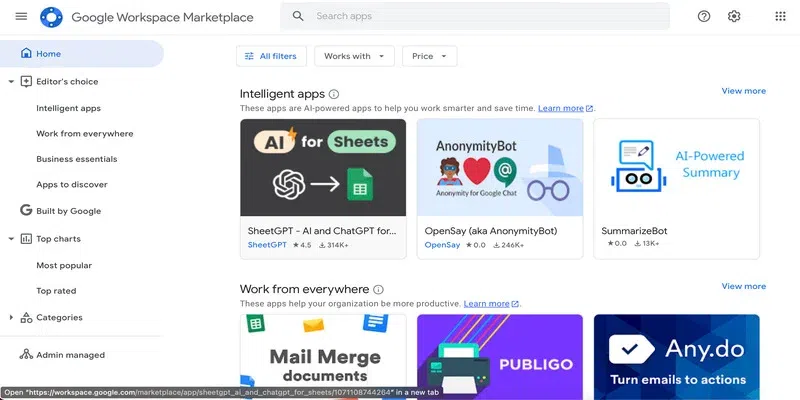800x400 pixels.
Task: Click the Editor's choice star icon
Action: [26, 82]
